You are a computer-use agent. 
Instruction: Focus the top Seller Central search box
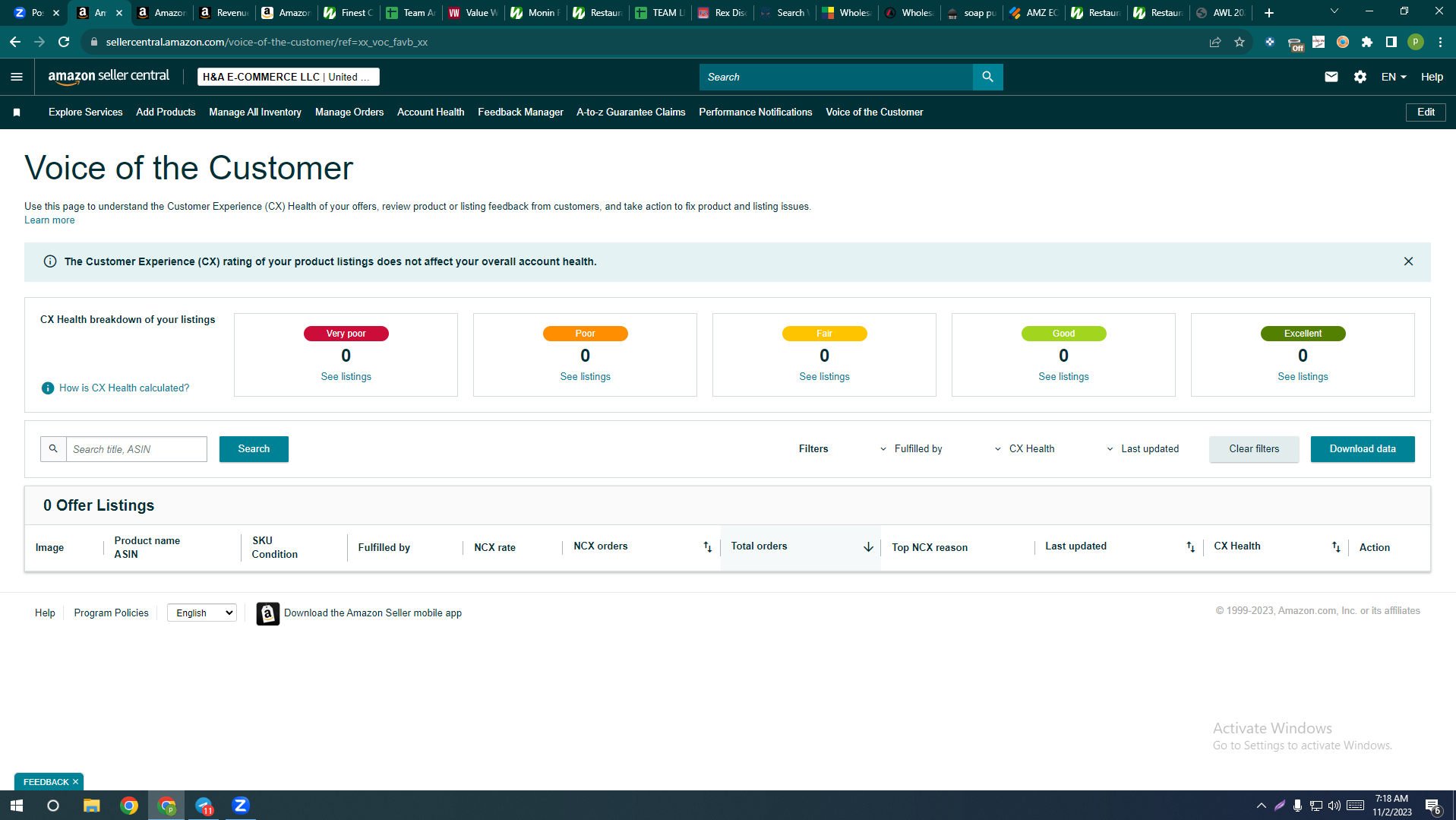pyautogui.click(x=835, y=77)
